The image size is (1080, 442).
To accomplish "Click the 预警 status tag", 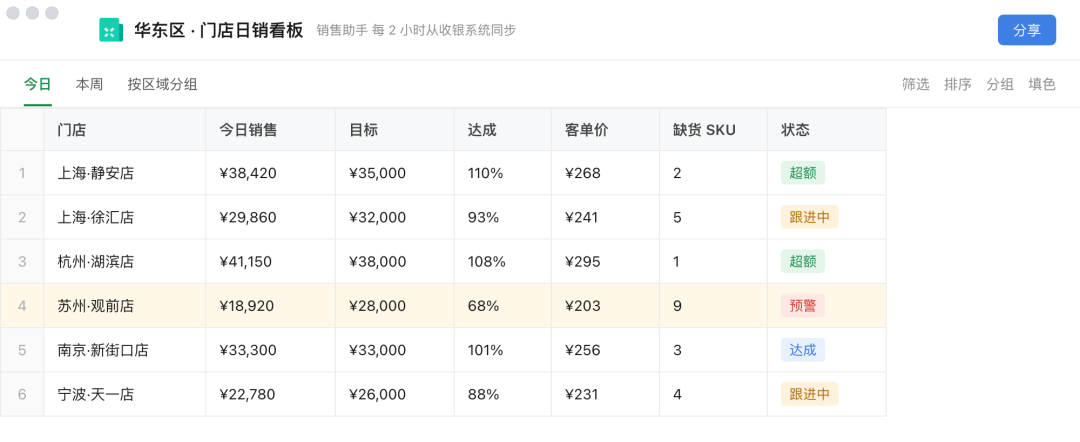I will (x=802, y=306).
